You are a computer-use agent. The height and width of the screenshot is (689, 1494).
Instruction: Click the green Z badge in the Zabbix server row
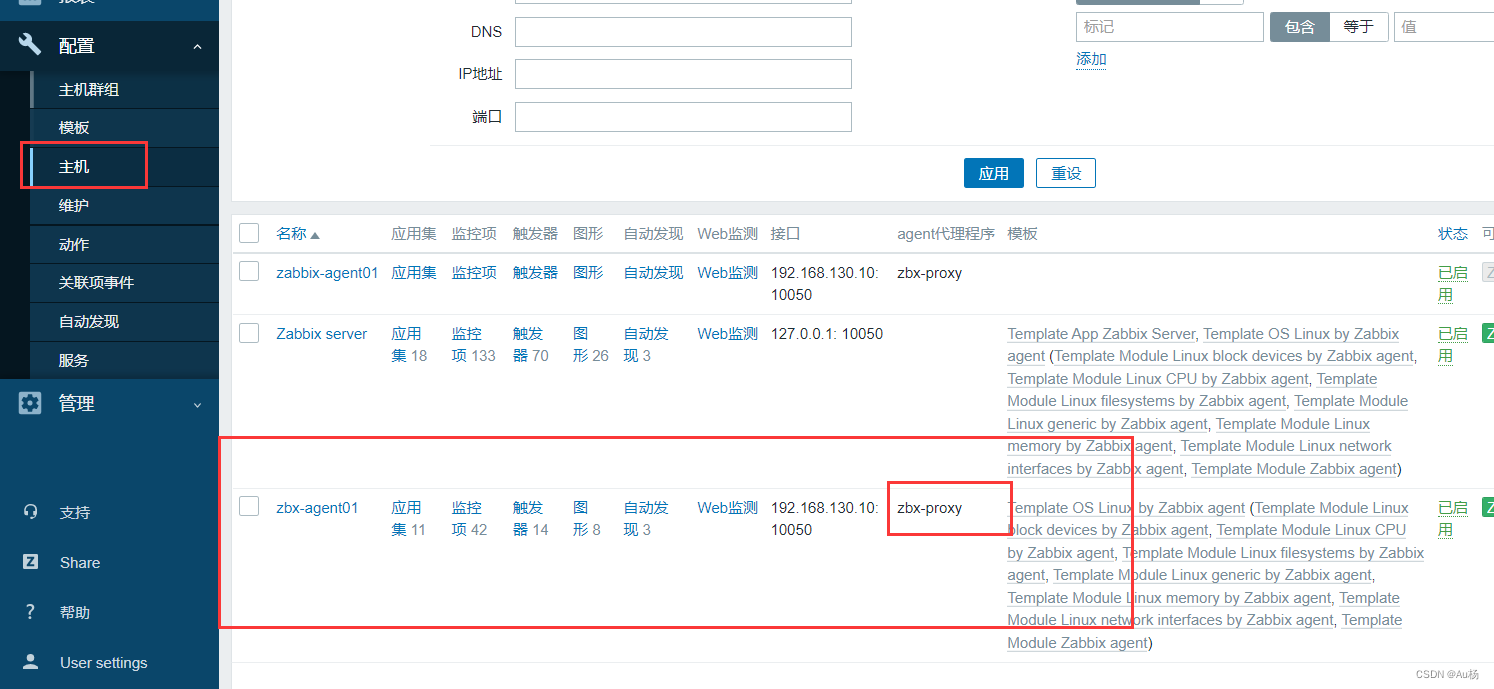point(1487,333)
